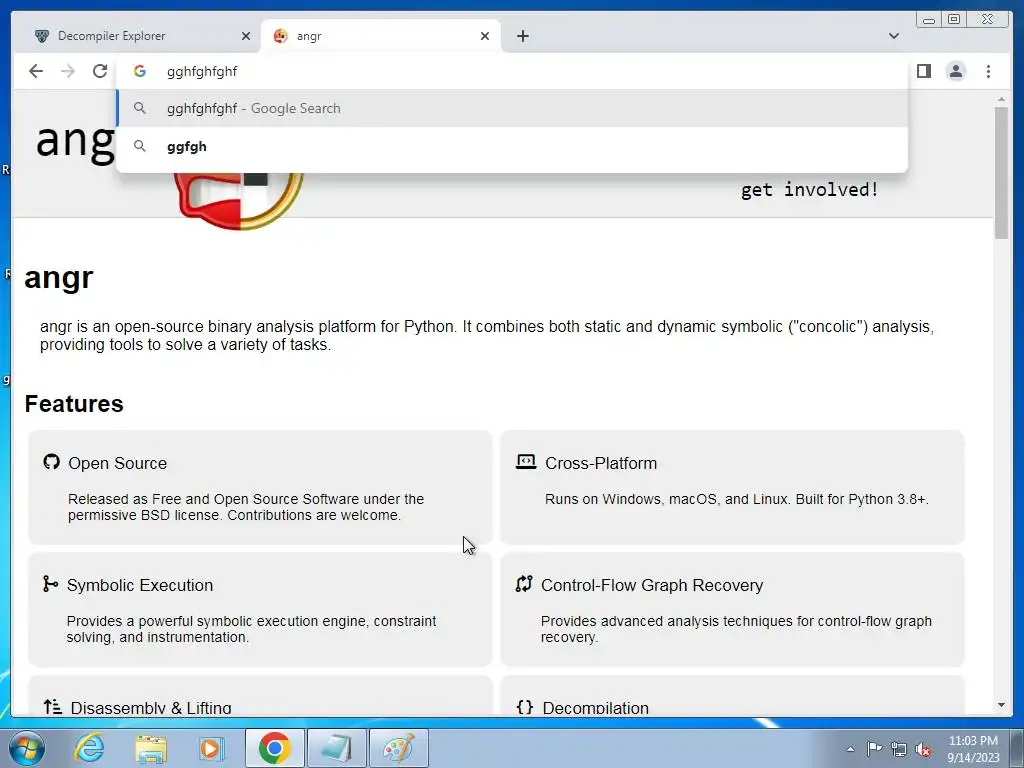Click the 'Open Source' card title

118,463
